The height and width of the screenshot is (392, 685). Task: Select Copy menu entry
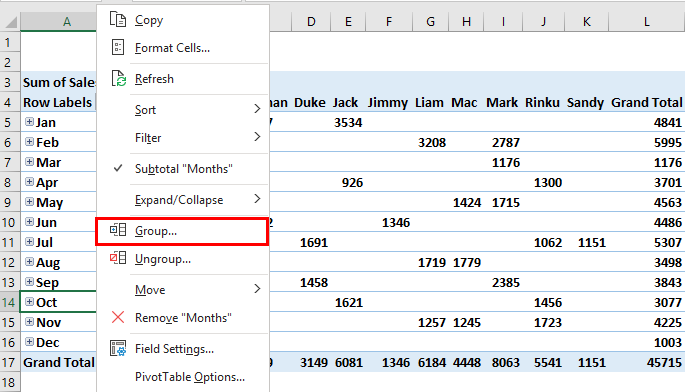[x=183, y=20]
